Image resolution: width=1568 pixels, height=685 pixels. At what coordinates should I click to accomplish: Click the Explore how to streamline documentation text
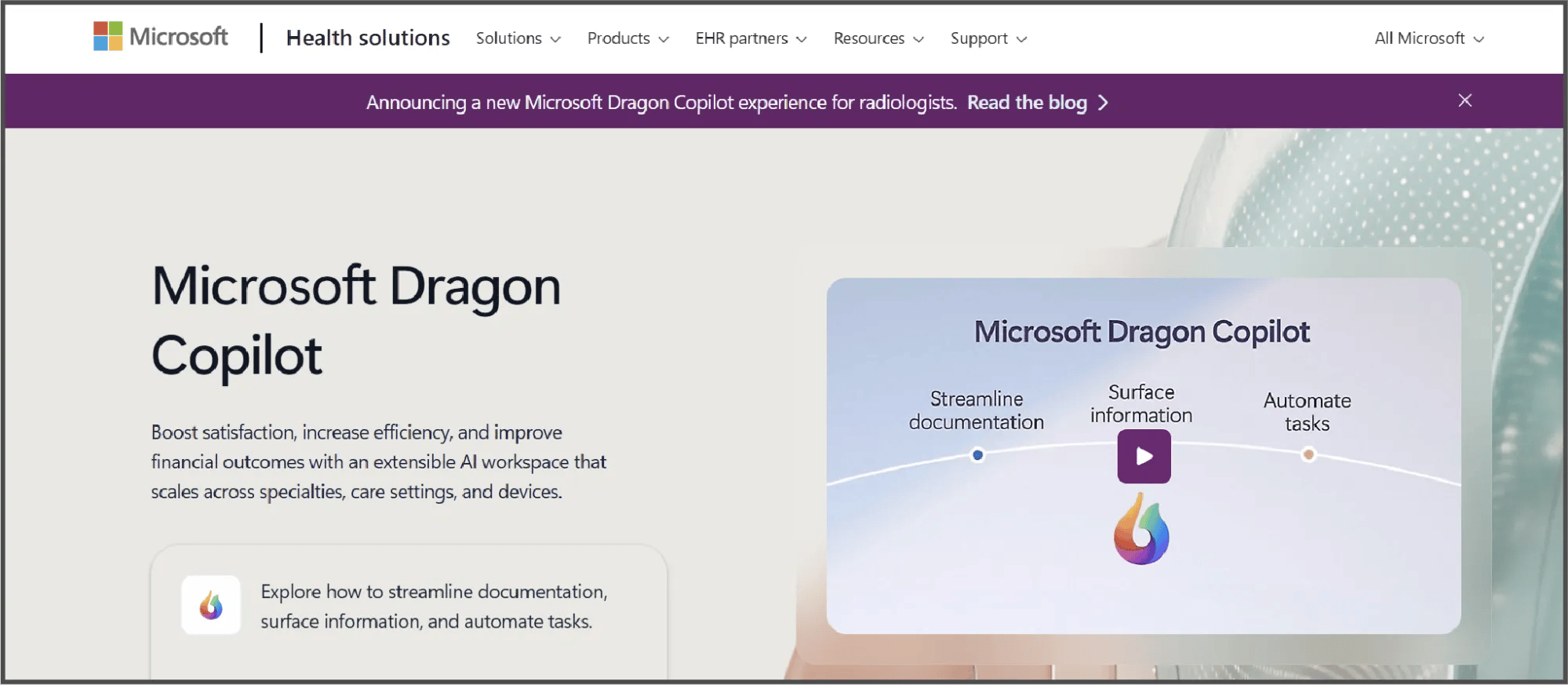point(434,607)
